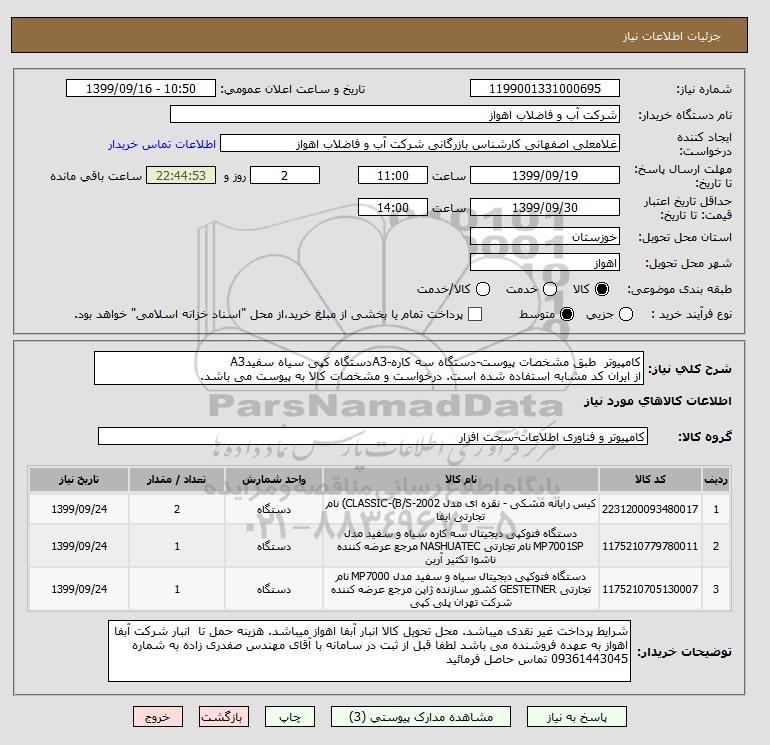Click the بازگشت back button
The image size is (770, 745).
point(223,717)
